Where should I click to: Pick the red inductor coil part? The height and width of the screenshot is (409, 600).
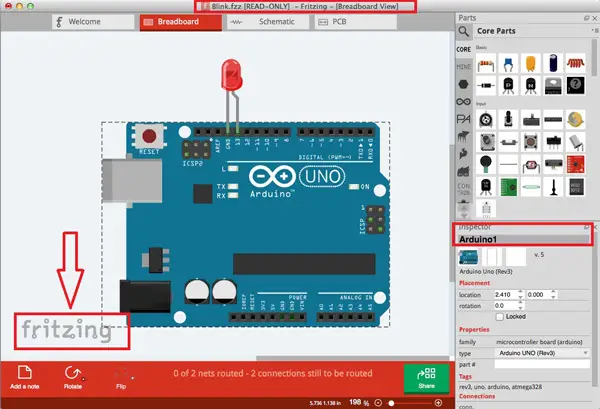click(x=576, y=64)
